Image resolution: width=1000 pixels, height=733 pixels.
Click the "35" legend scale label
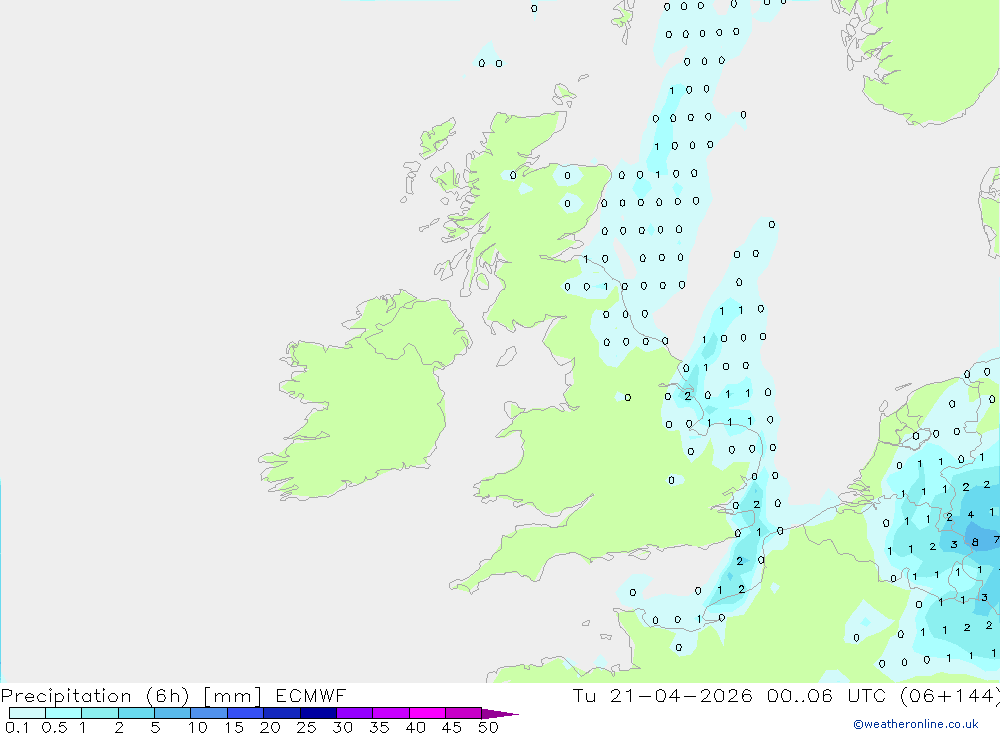[x=379, y=727]
